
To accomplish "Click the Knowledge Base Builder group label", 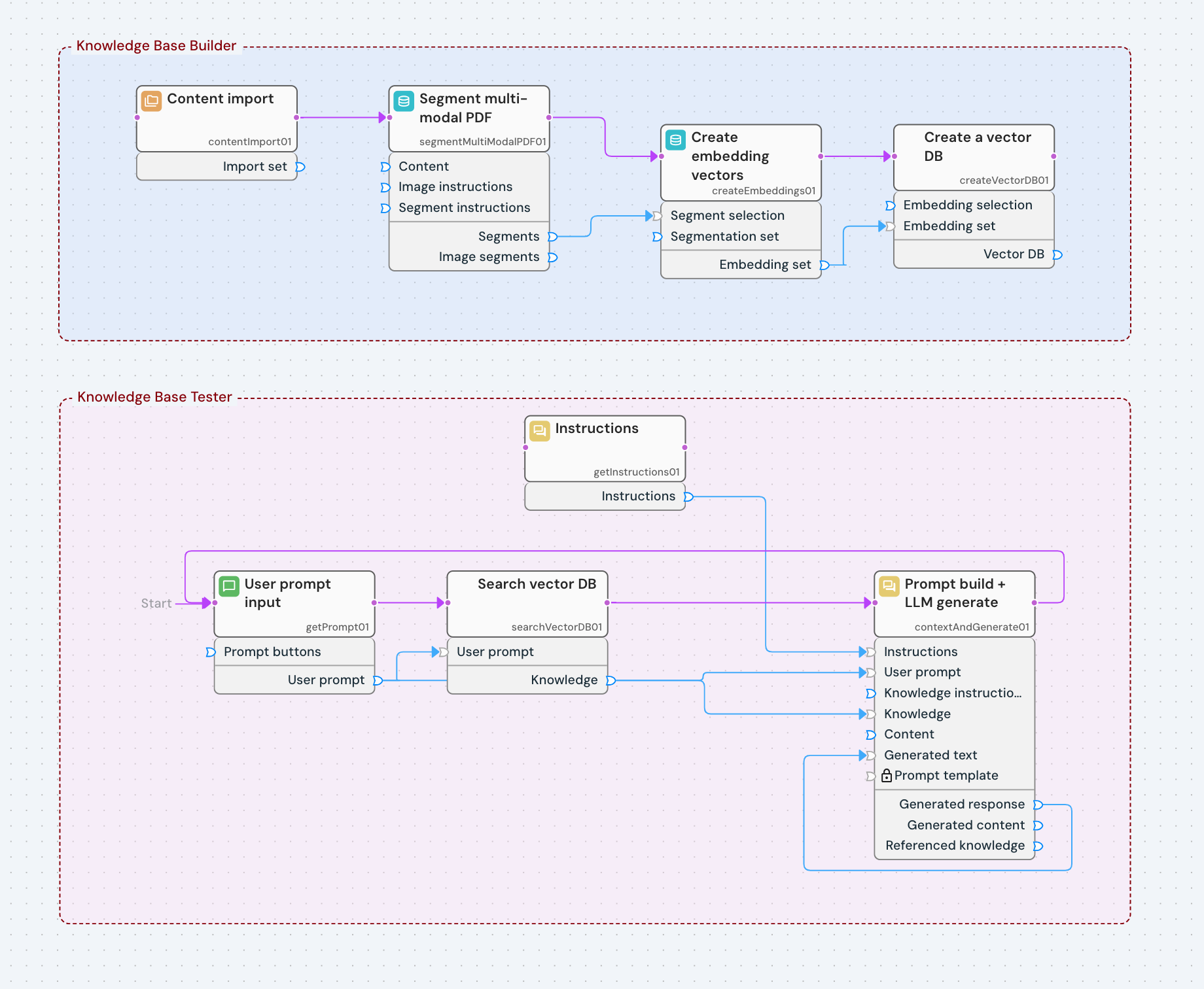I will 156,46.
